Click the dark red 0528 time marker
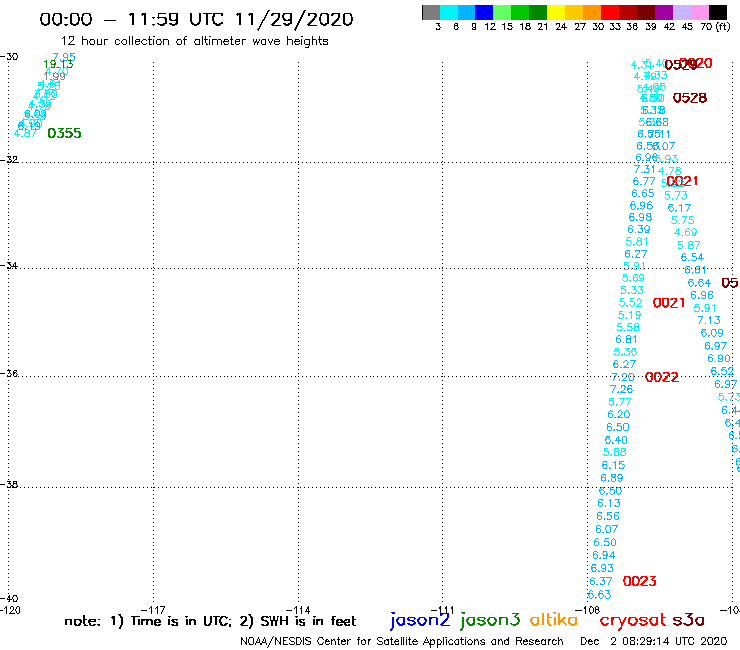Image resolution: width=740 pixels, height=650 pixels. tap(690, 98)
